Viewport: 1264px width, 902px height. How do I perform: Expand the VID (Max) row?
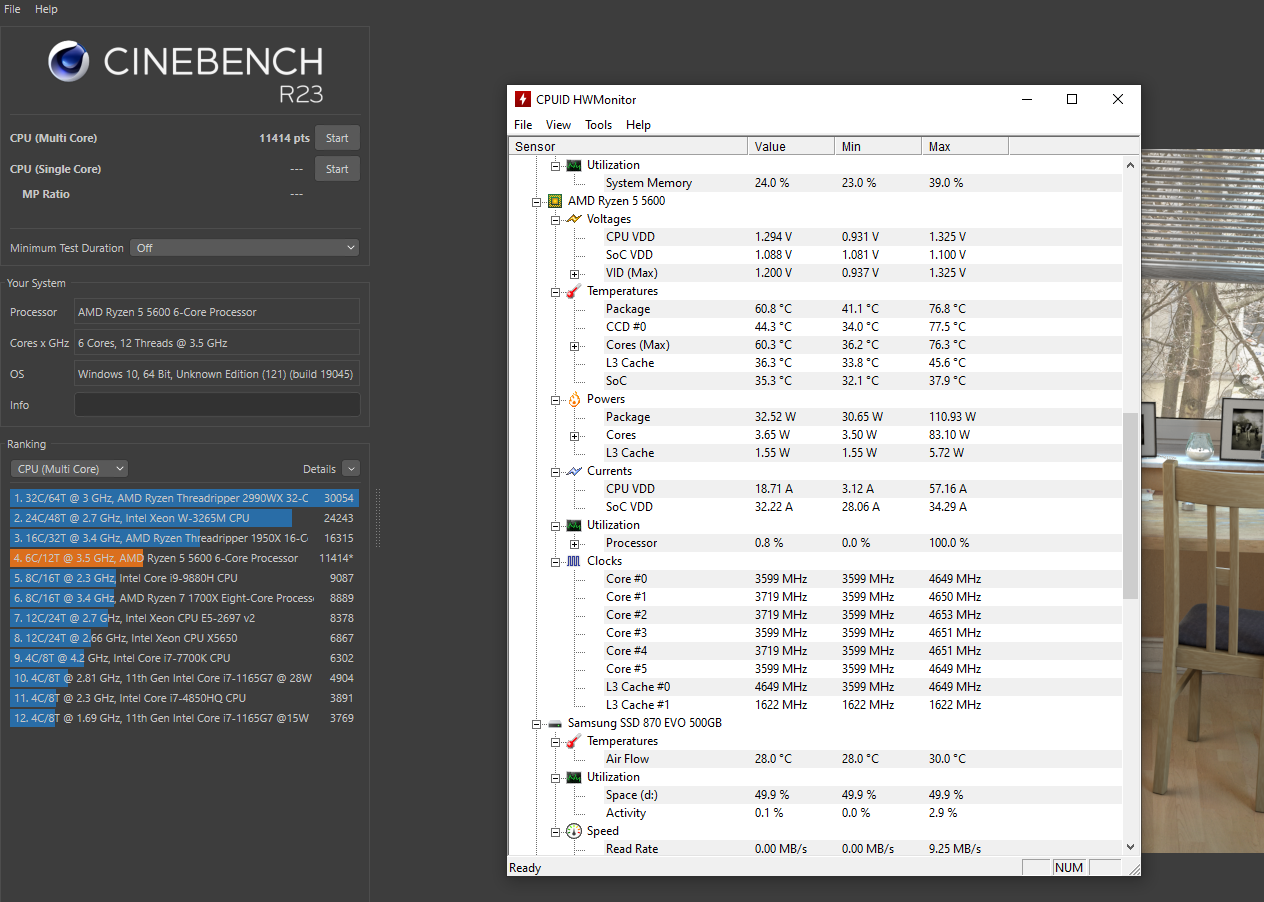575,273
